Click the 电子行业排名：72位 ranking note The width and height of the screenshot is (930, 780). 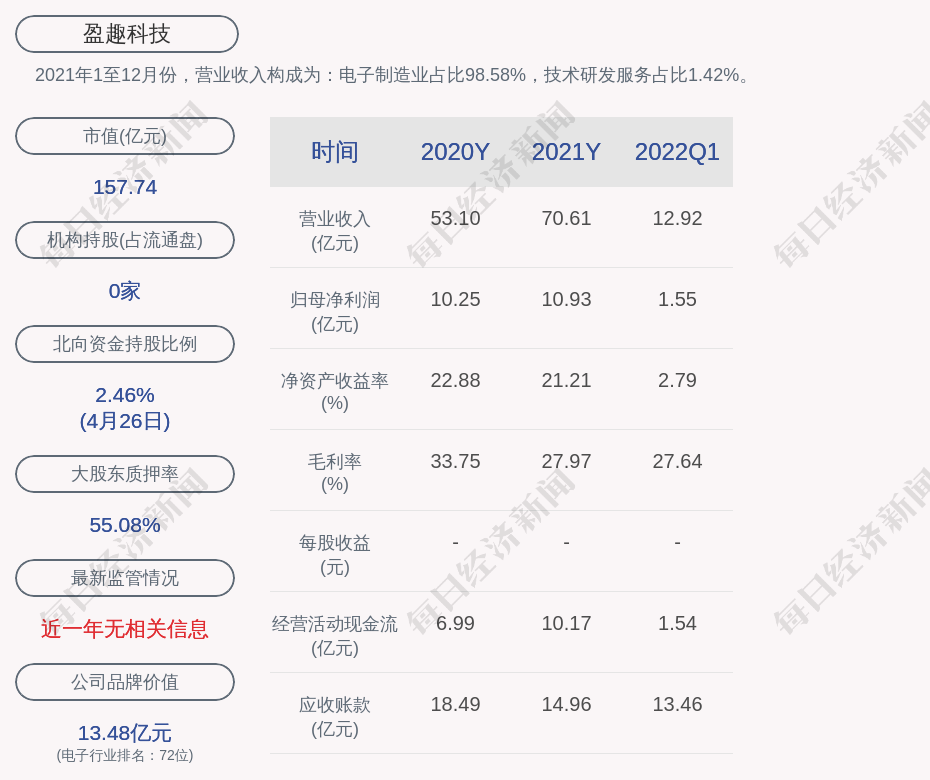pos(125,755)
